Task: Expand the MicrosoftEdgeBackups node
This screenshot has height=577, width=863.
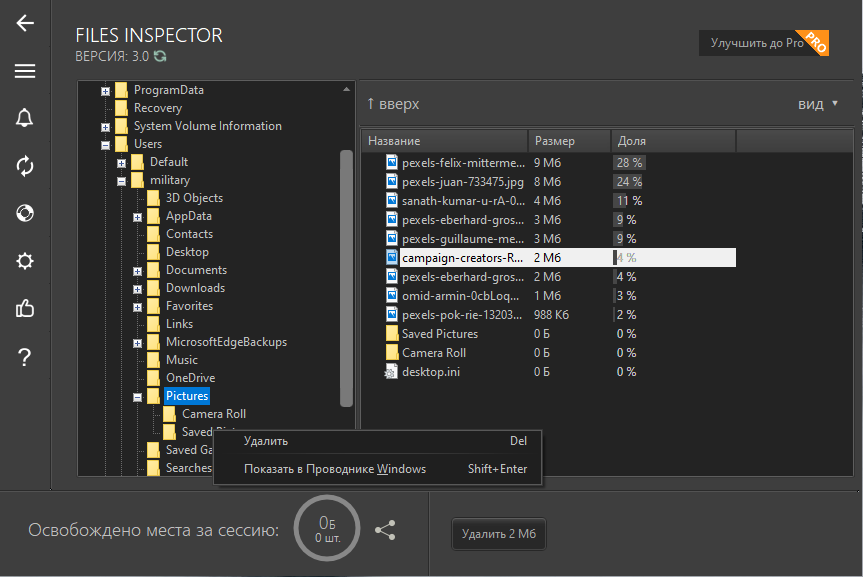Action: coord(138,344)
